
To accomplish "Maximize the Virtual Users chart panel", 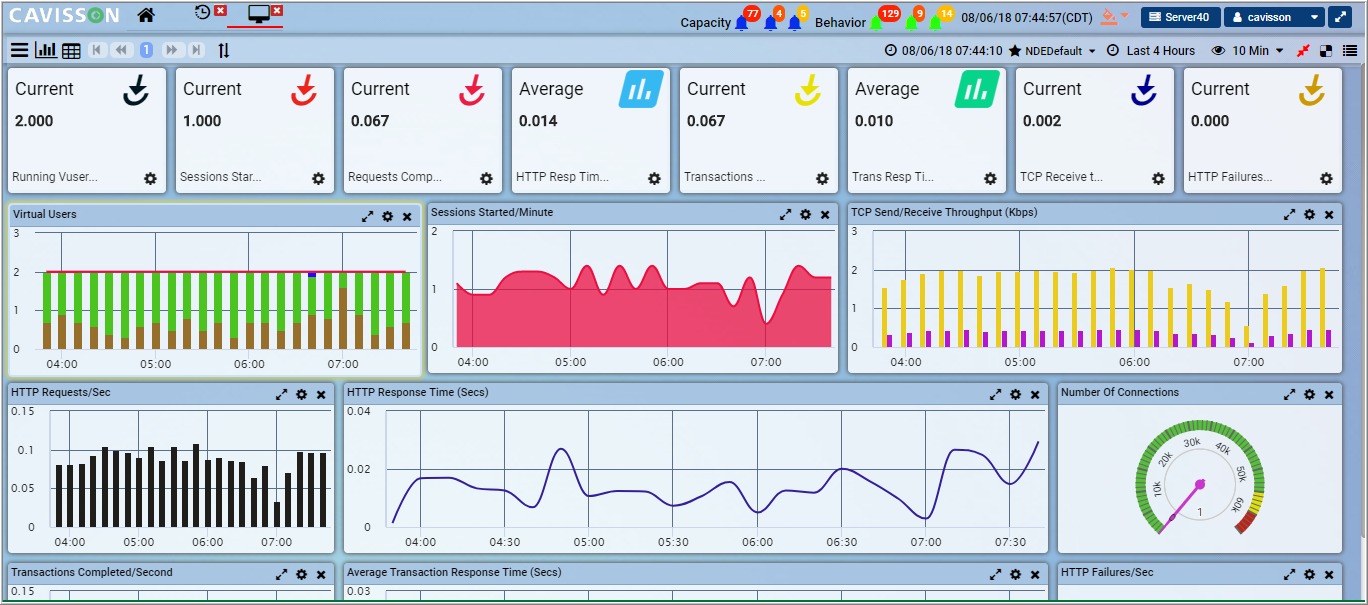I will click(x=367, y=215).
